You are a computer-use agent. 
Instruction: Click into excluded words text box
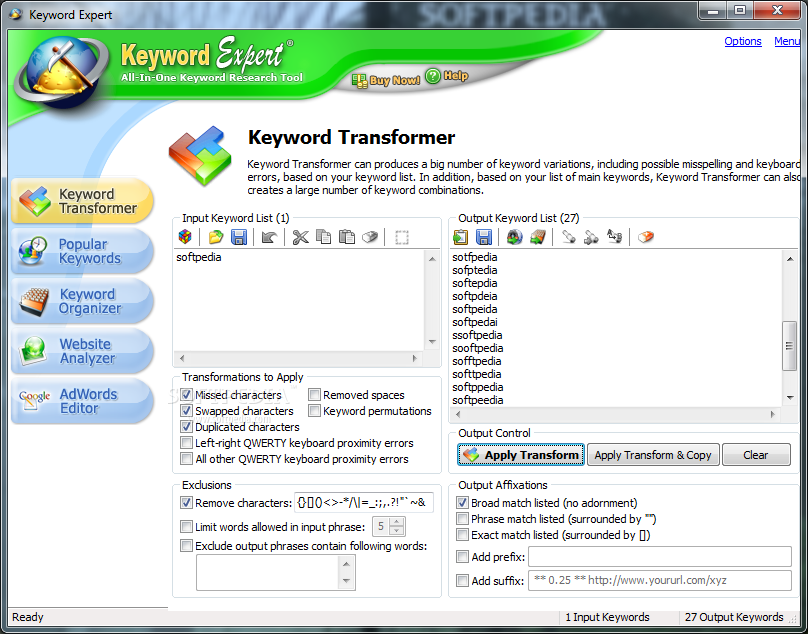[268, 573]
